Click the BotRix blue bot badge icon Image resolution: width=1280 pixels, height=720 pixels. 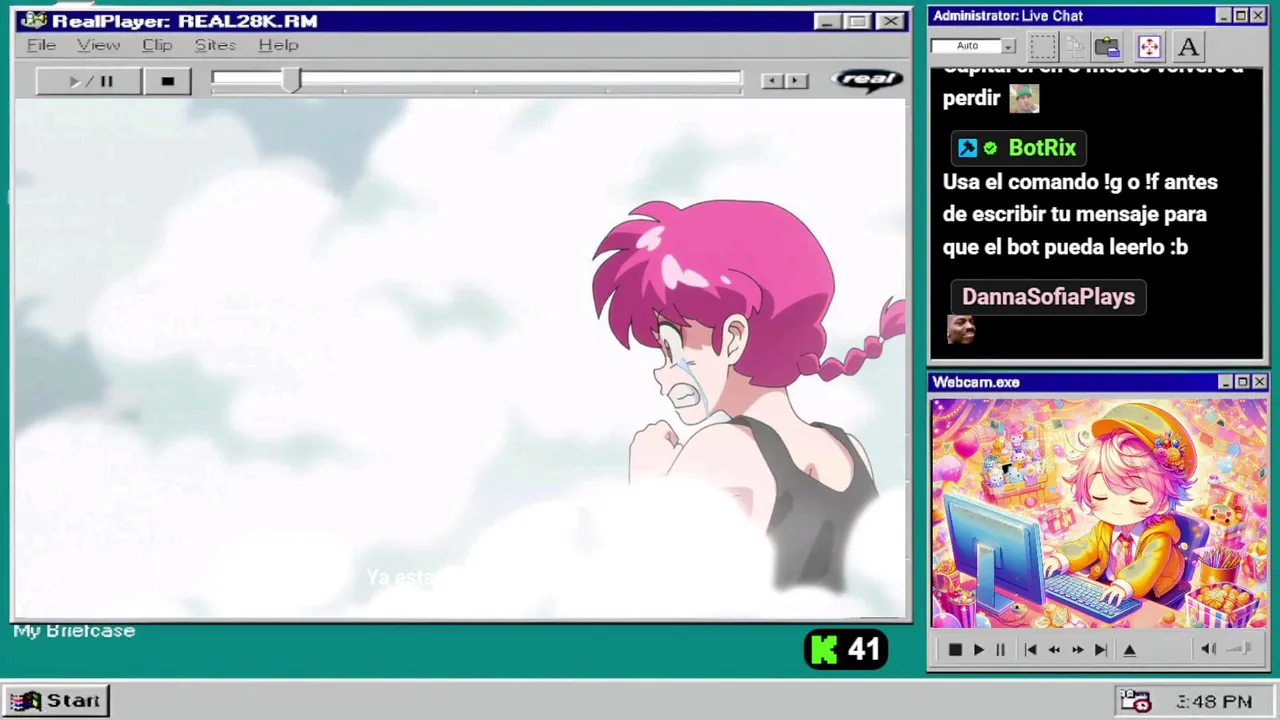click(967, 148)
